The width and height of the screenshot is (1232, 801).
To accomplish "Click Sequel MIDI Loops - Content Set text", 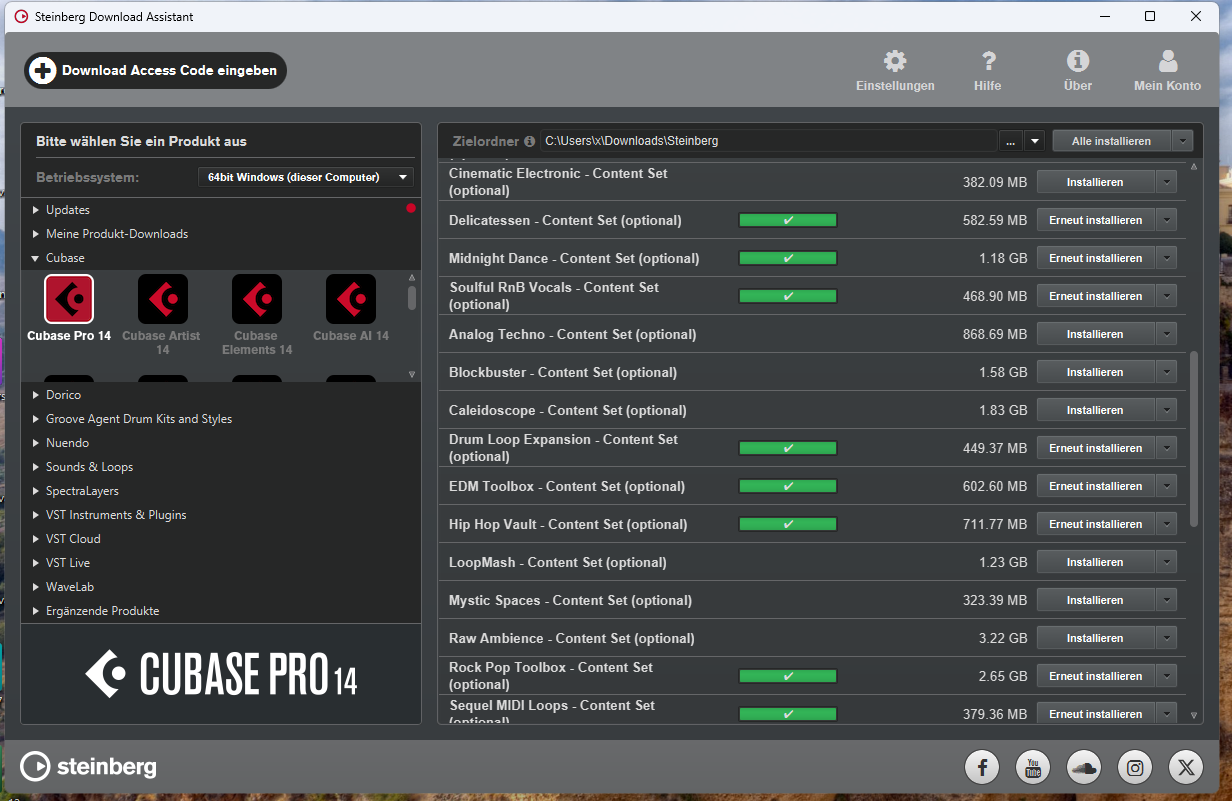I will tap(552, 713).
